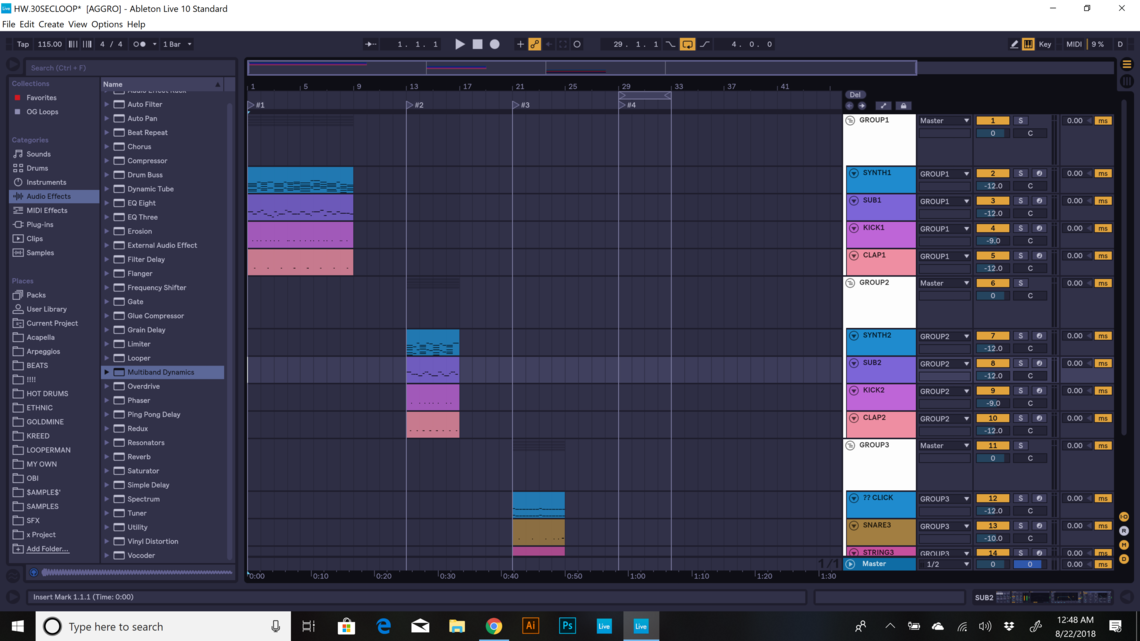Screen dimensions: 1140x641
Task: Open the Instruments browser category
Action: [46, 182]
